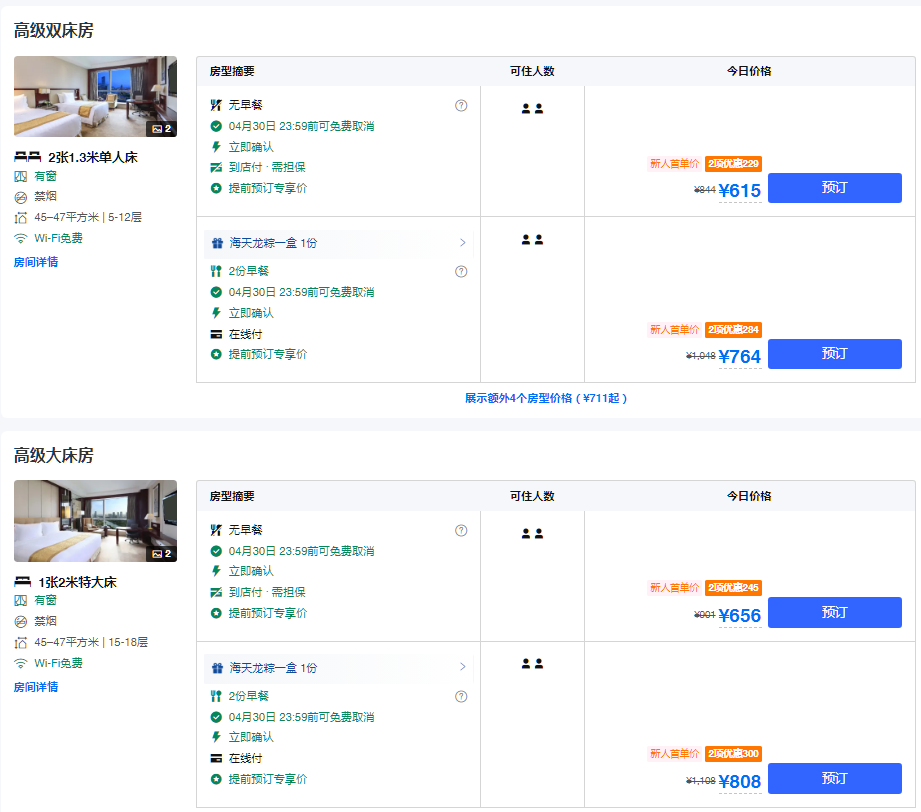Screen dimensions: 921x812
Task: Click 到店付 · 需担保 in king room
Action: click(267, 592)
